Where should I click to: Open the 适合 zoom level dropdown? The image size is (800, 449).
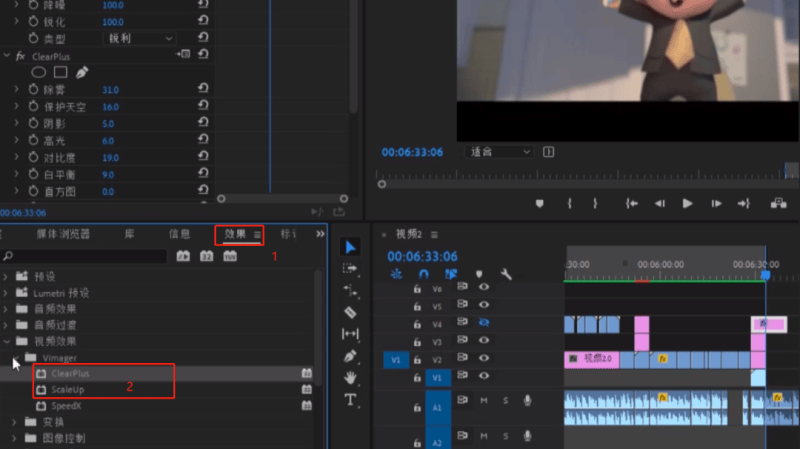pos(500,152)
